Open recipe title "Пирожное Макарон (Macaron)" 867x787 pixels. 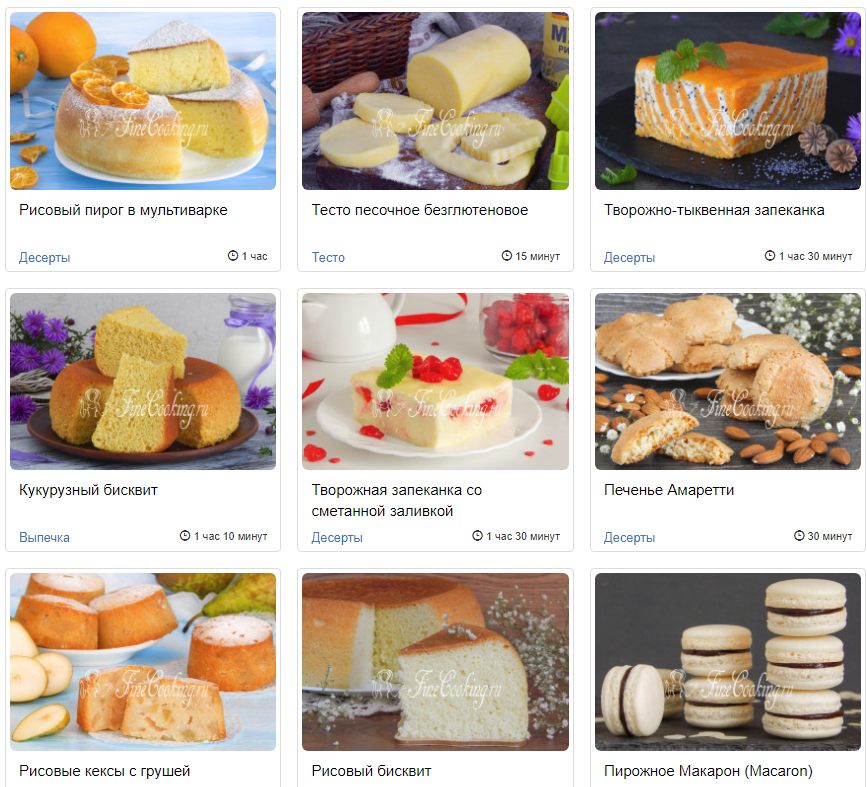tap(708, 770)
